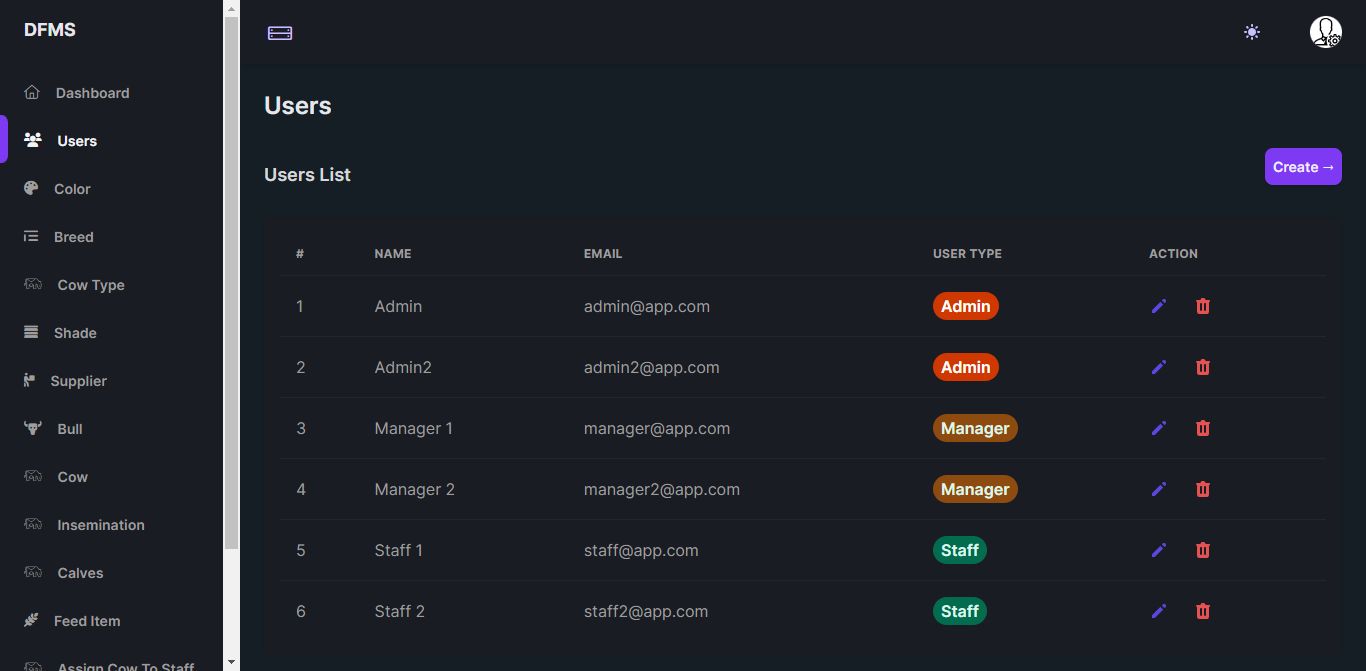The height and width of the screenshot is (671, 1366).
Task: Open the Insemination section
Action: [x=100, y=525]
